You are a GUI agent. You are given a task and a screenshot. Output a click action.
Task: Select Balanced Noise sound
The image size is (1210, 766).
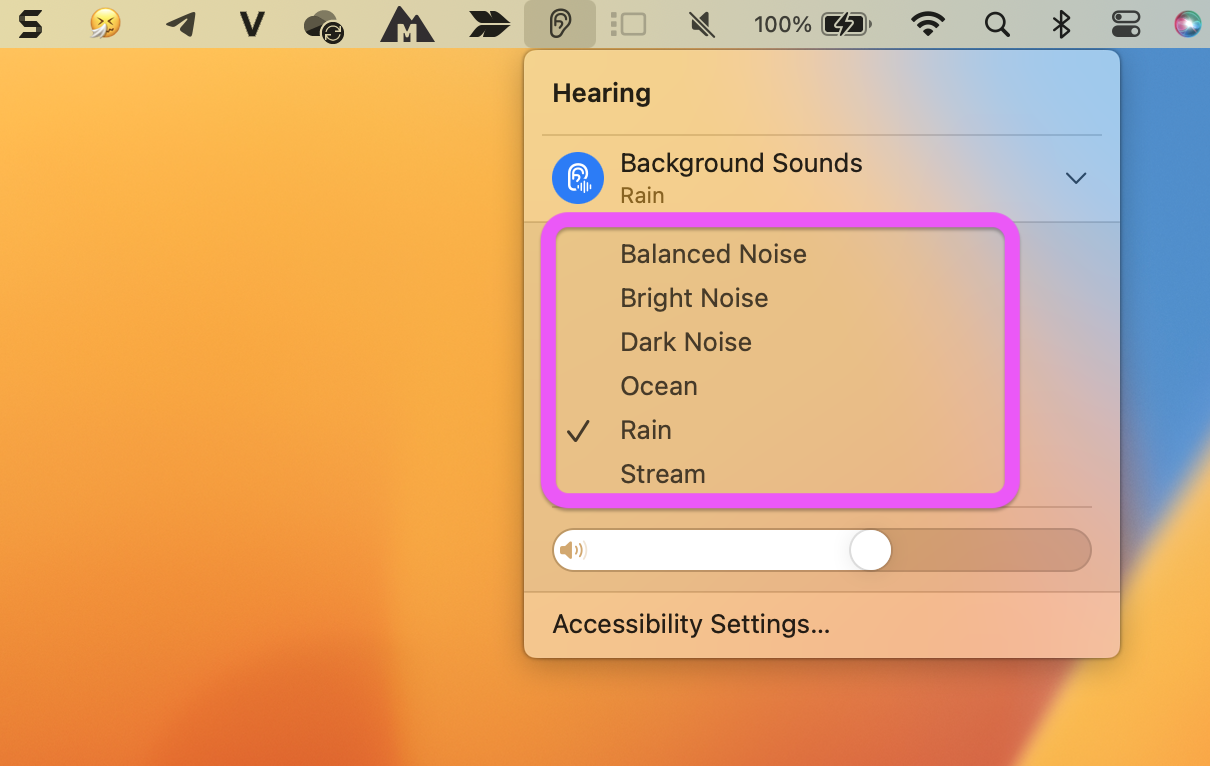[x=713, y=254]
